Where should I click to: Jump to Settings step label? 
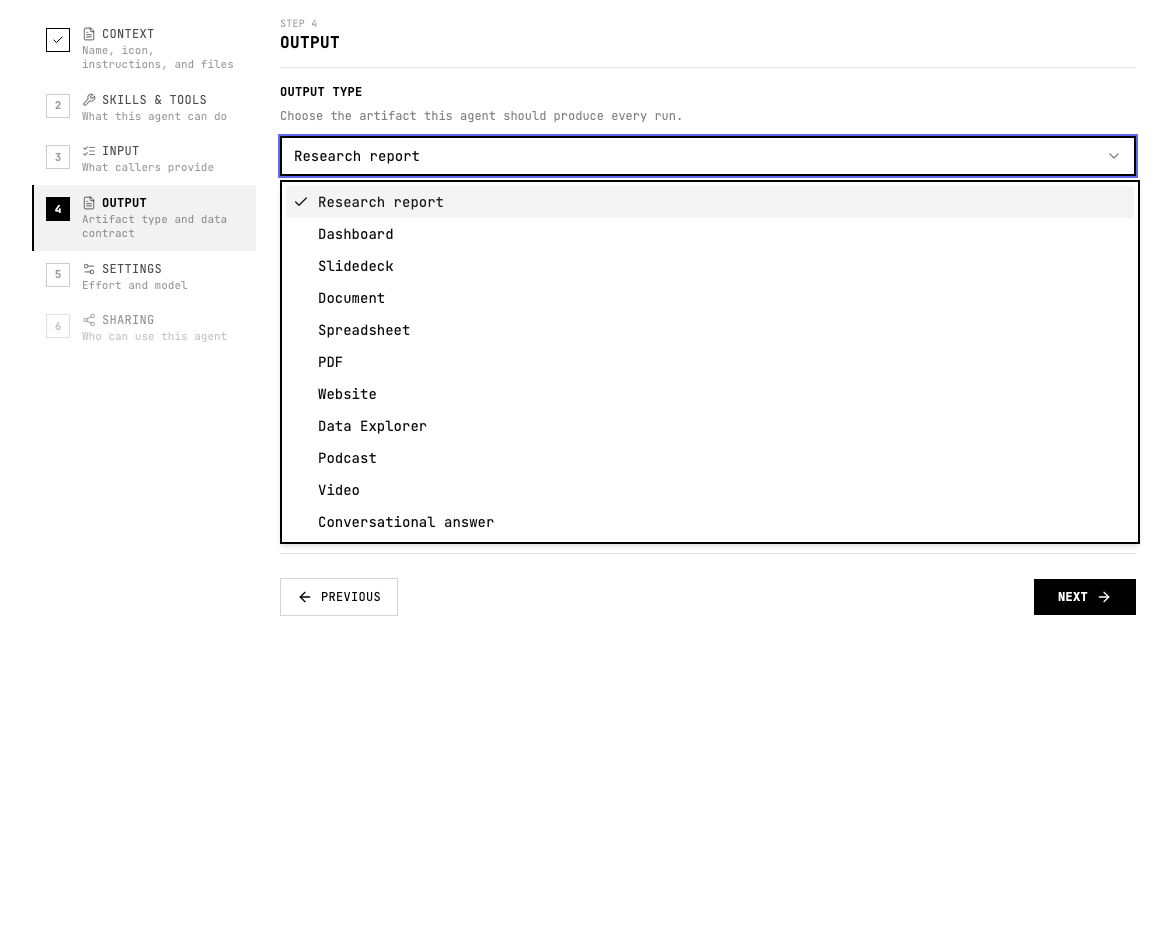[x=132, y=269]
